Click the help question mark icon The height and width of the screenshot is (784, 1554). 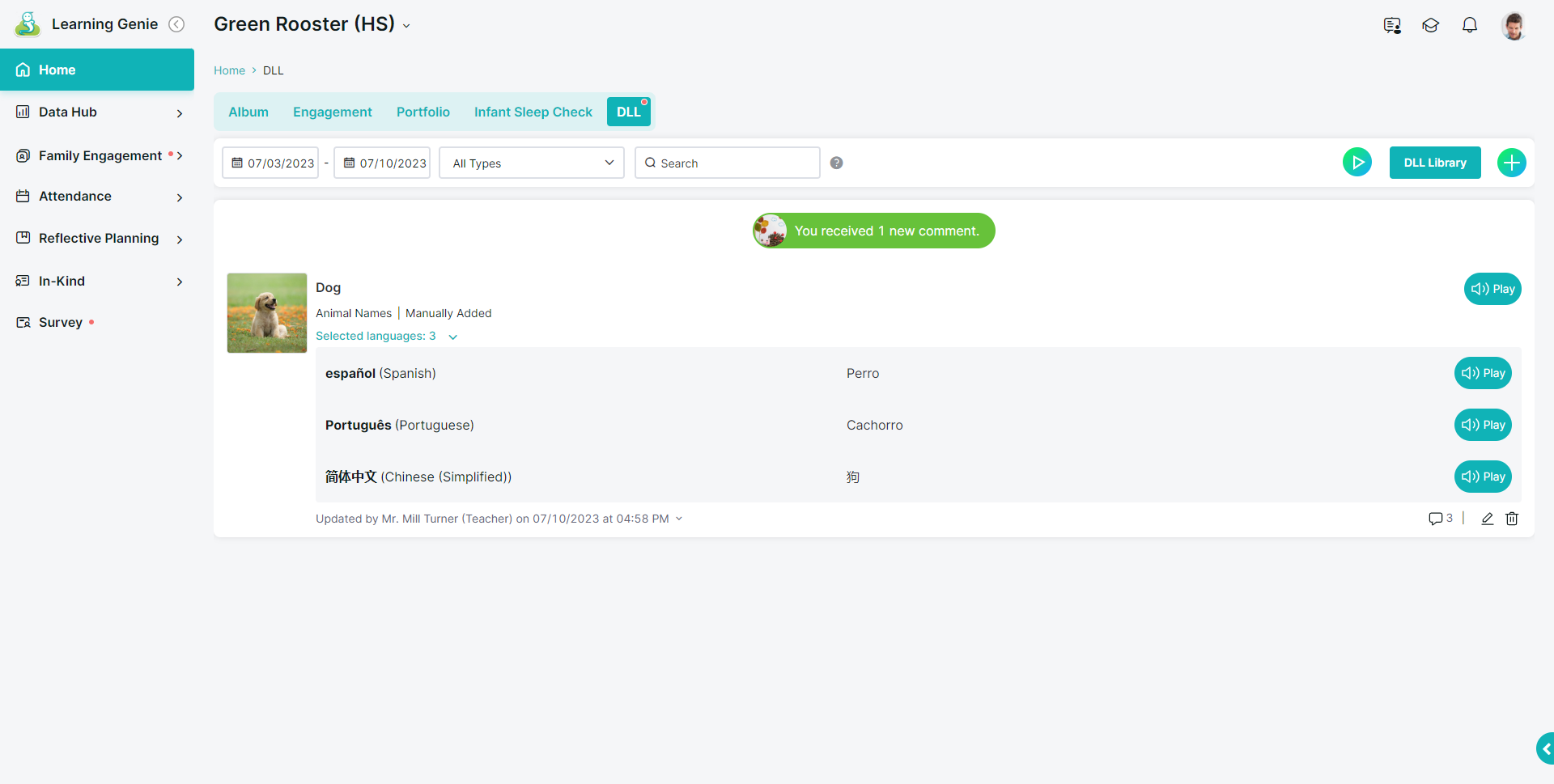836,163
